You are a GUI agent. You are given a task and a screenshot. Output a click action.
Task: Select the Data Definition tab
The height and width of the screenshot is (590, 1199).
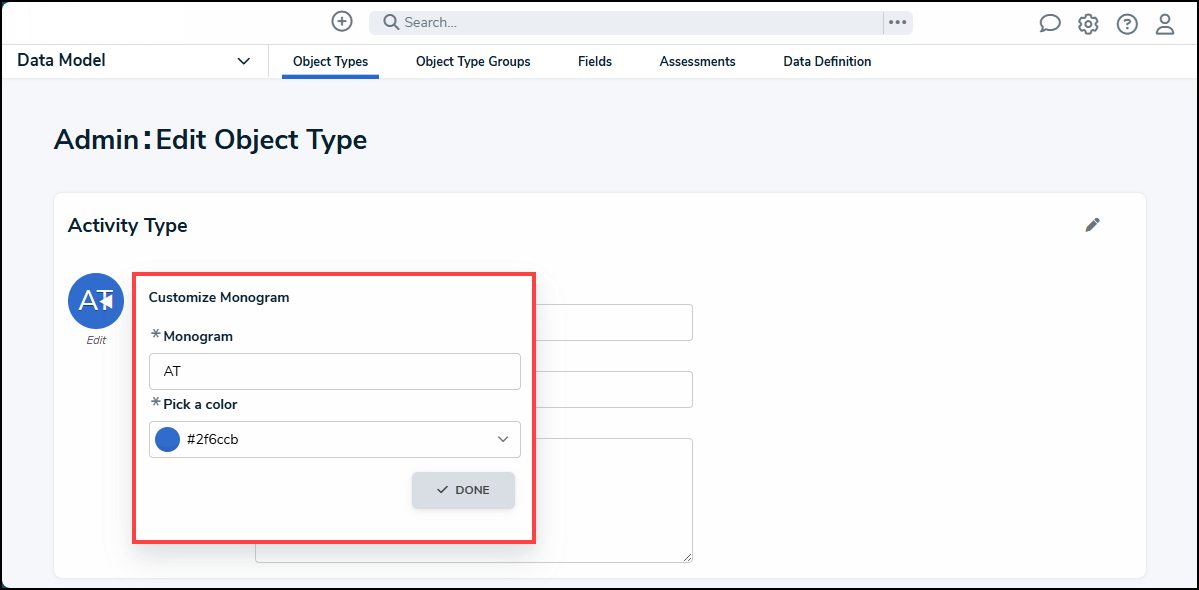827,62
